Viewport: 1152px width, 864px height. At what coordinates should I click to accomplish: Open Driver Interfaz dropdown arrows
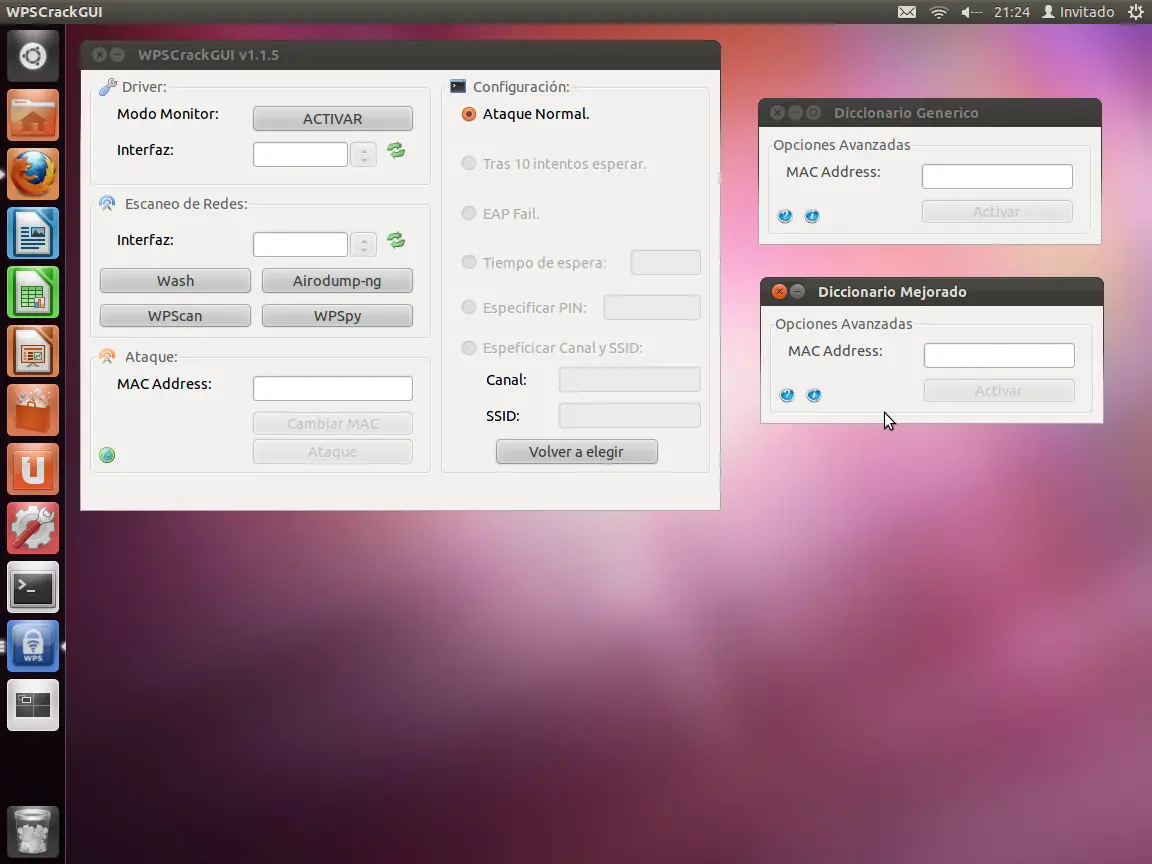364,154
